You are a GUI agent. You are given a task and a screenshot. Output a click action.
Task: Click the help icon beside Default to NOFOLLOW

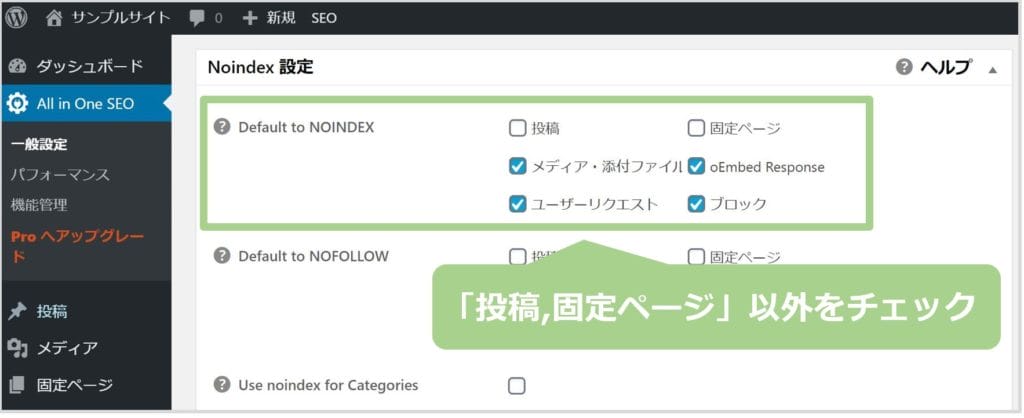[222, 255]
